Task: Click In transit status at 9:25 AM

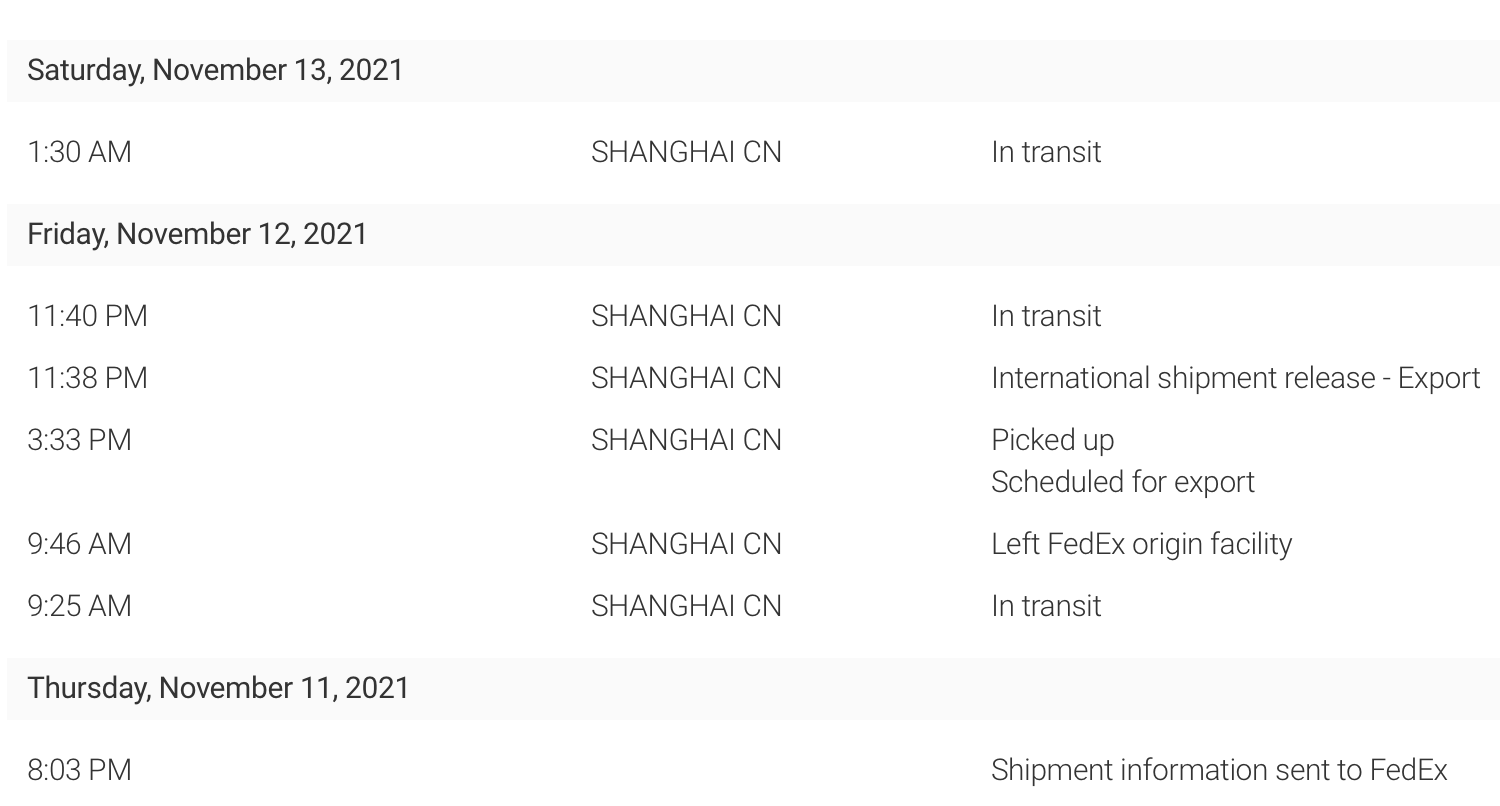Action: point(1046,606)
